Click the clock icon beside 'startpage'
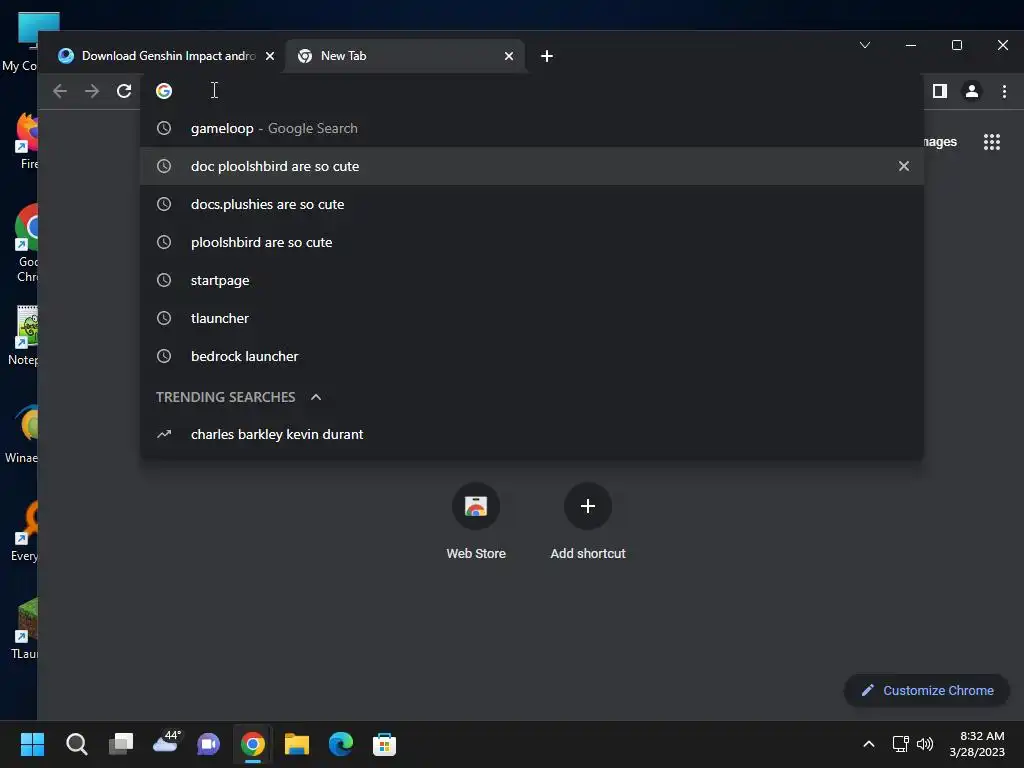The height and width of the screenshot is (768, 1024). coord(164,280)
